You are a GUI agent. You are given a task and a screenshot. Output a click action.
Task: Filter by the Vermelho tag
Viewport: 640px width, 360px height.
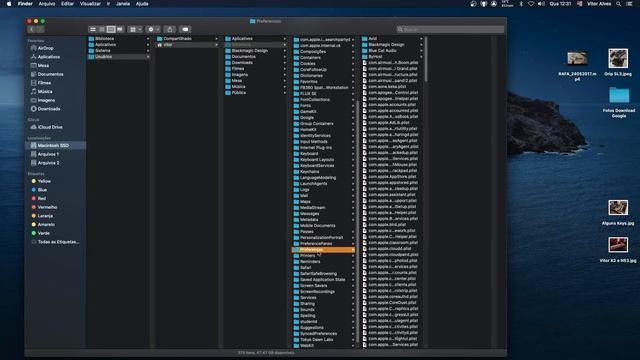point(47,207)
